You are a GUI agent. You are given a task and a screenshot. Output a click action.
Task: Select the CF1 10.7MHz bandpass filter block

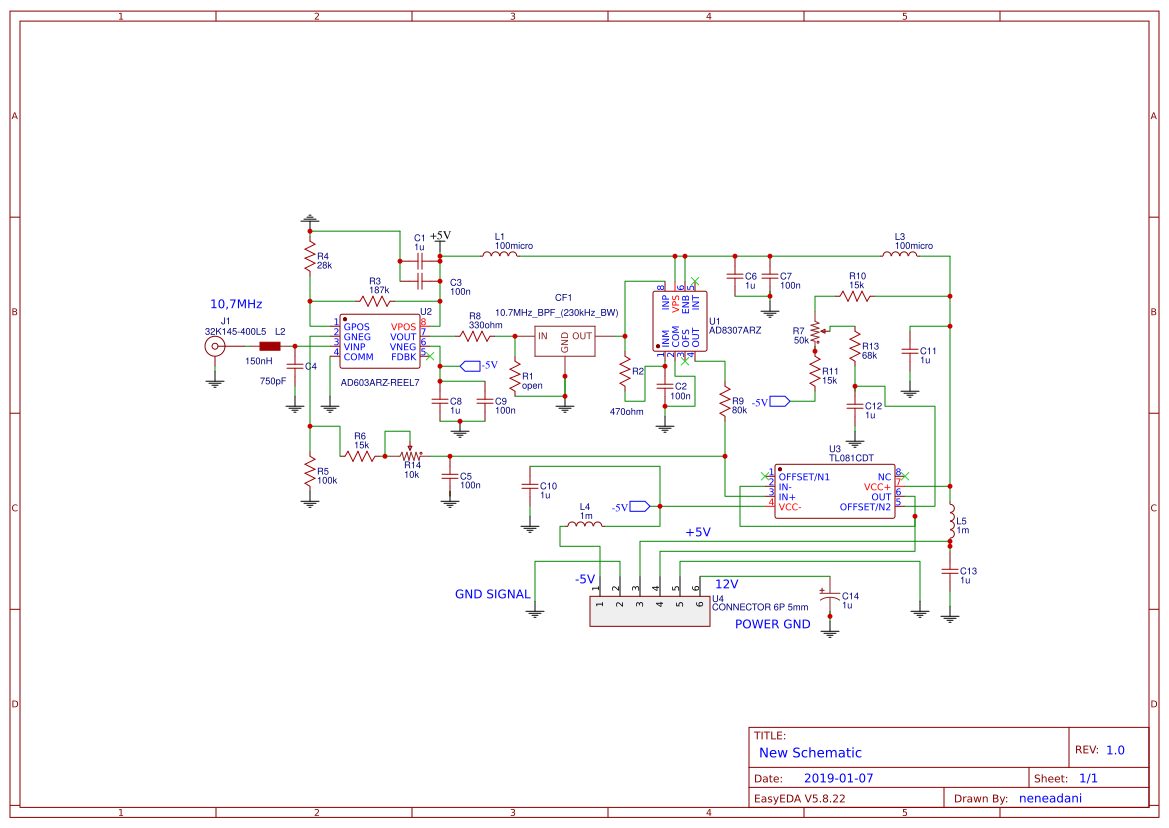coord(563,340)
